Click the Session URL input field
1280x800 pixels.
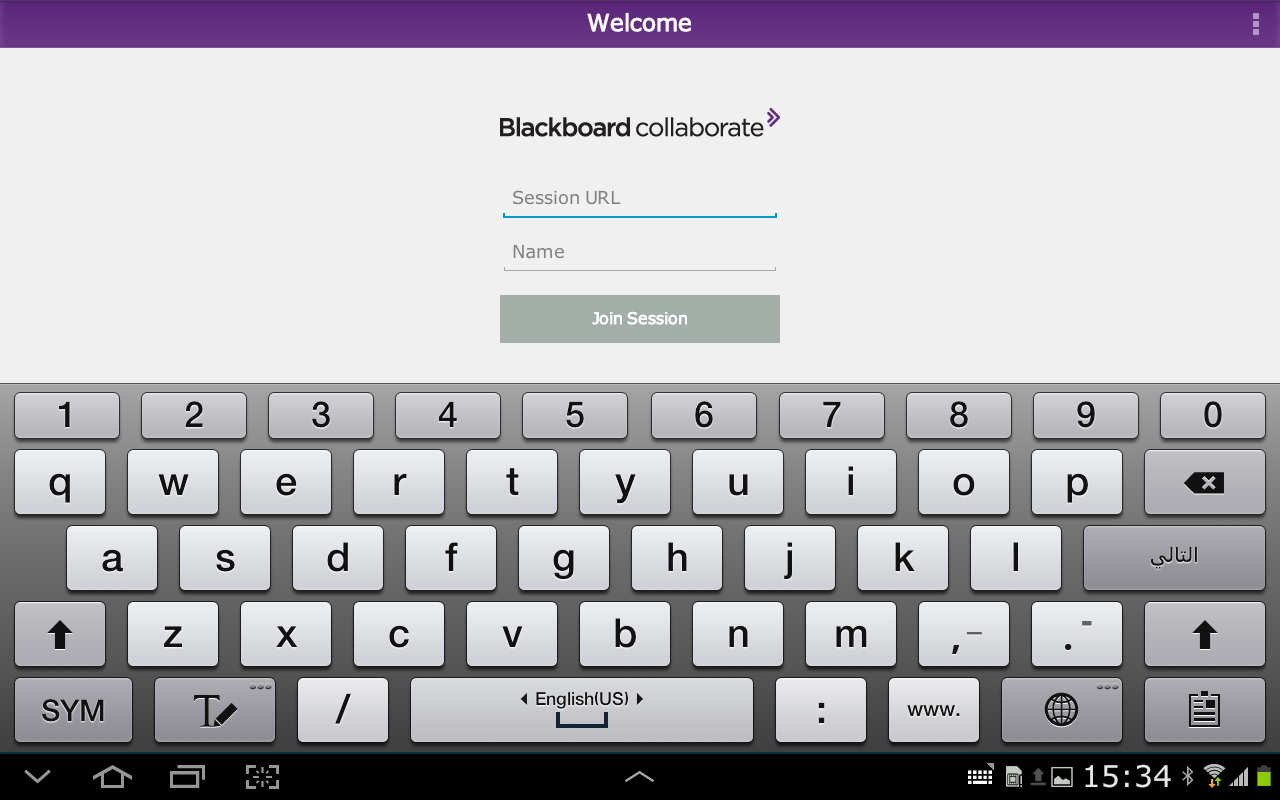(640, 198)
